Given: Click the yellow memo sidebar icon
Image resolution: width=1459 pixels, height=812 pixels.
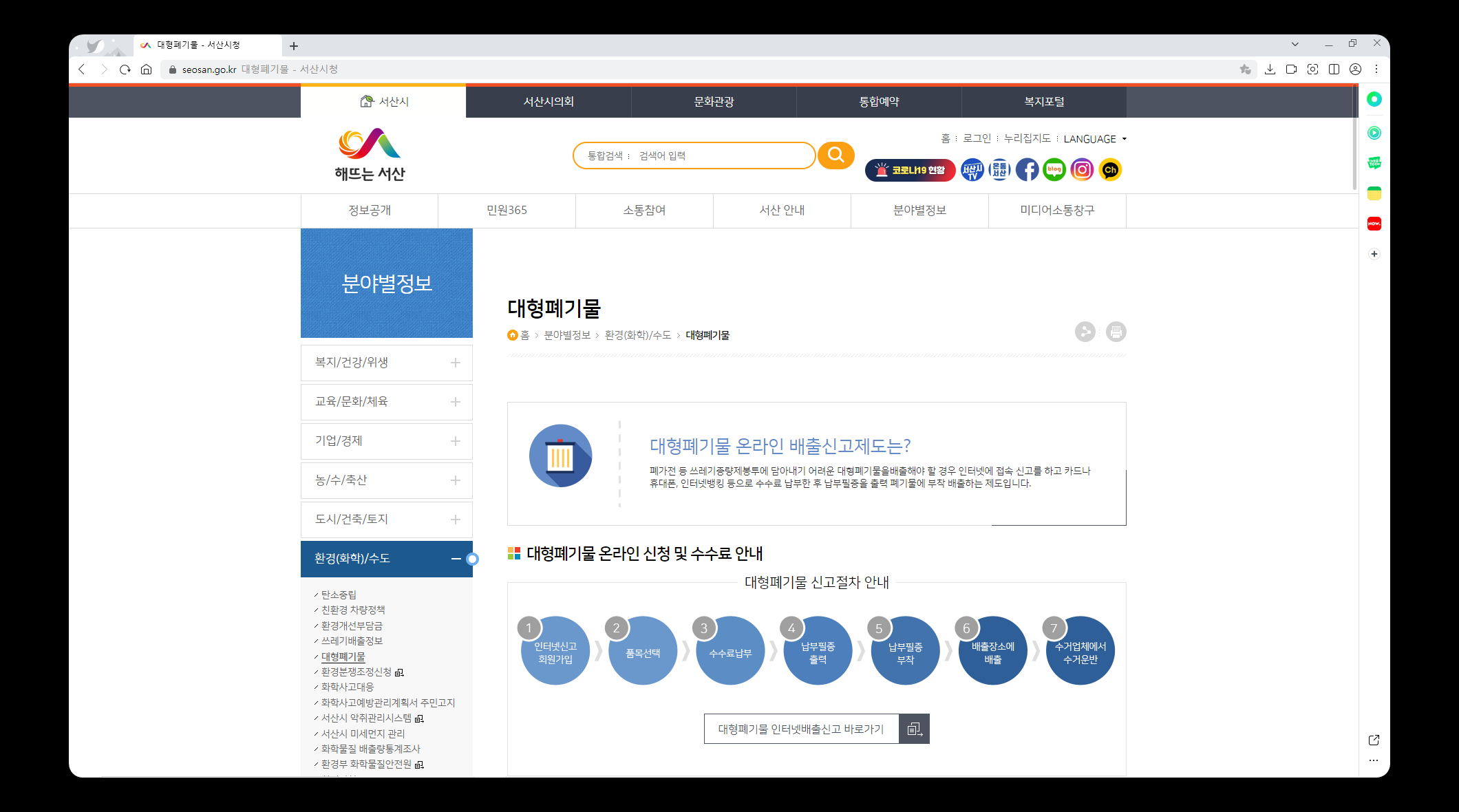Looking at the screenshot, I should coord(1374,193).
